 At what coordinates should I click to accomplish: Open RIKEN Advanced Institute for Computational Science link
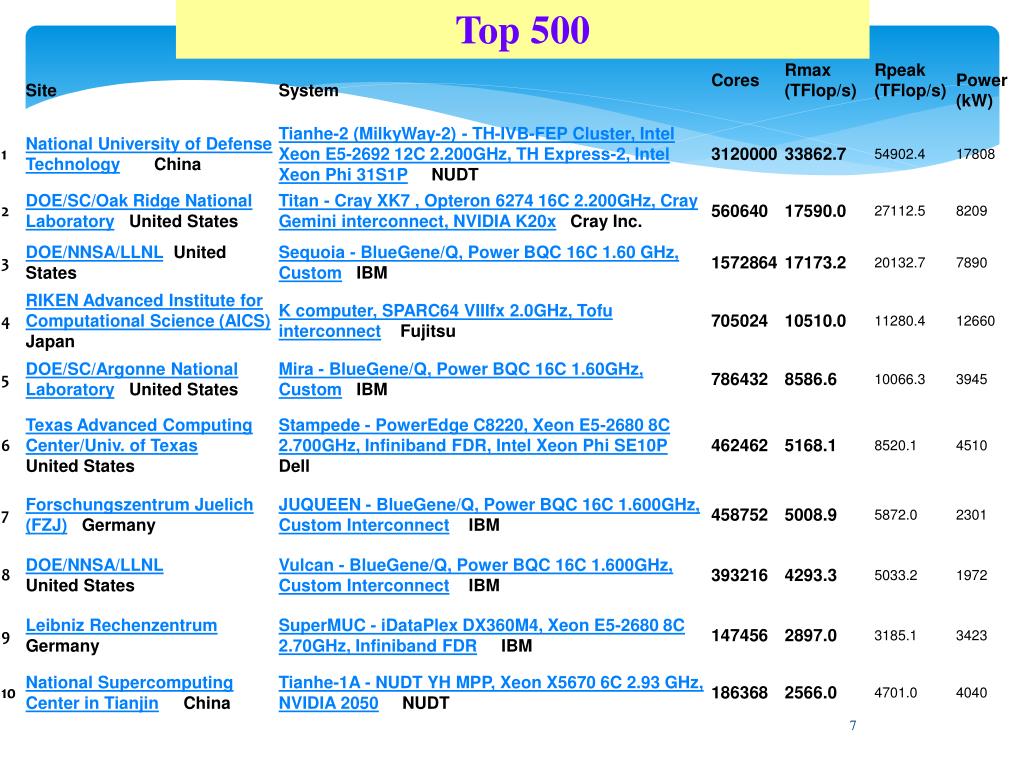(x=148, y=311)
